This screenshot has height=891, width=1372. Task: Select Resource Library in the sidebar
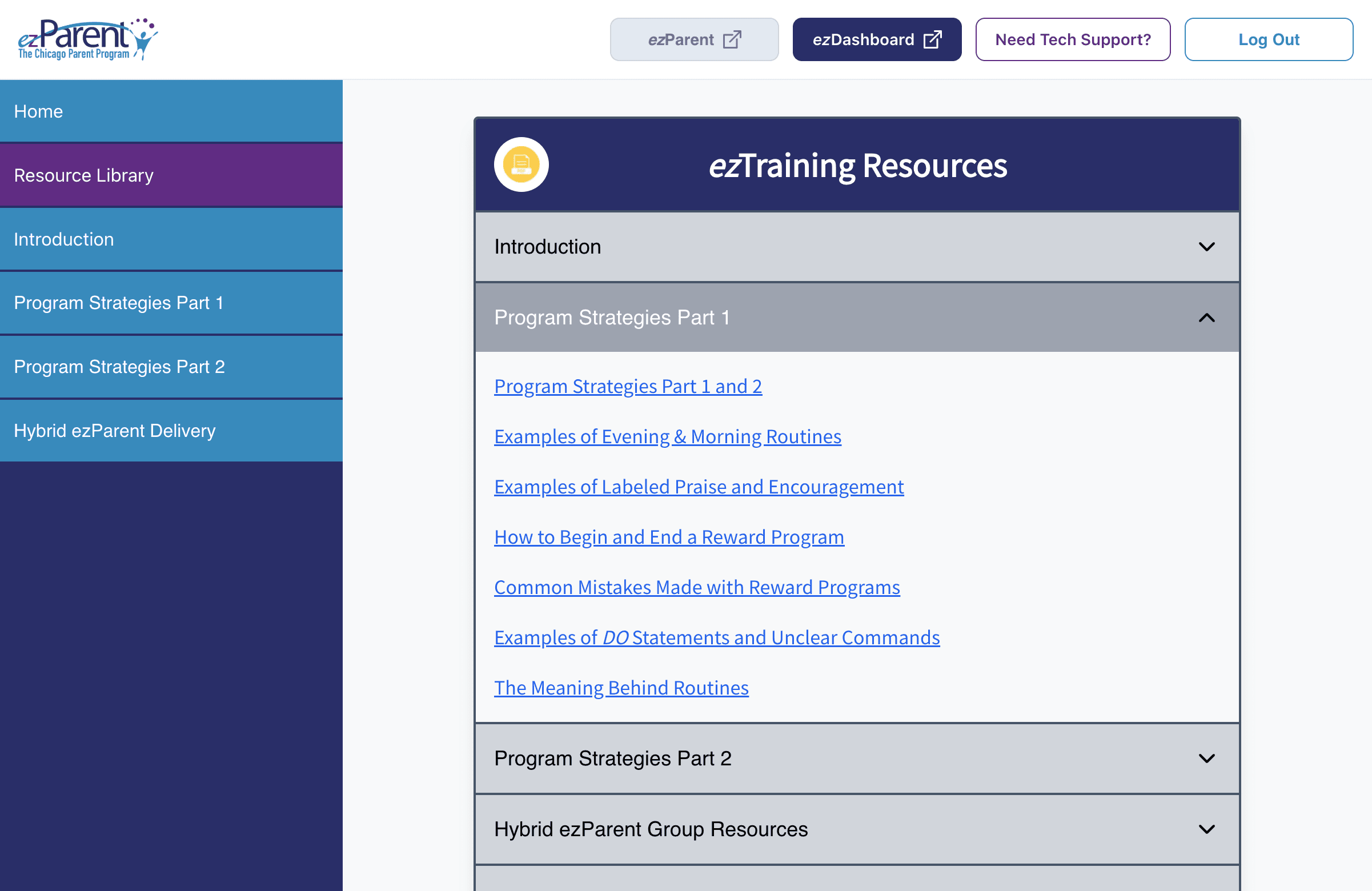[171, 175]
